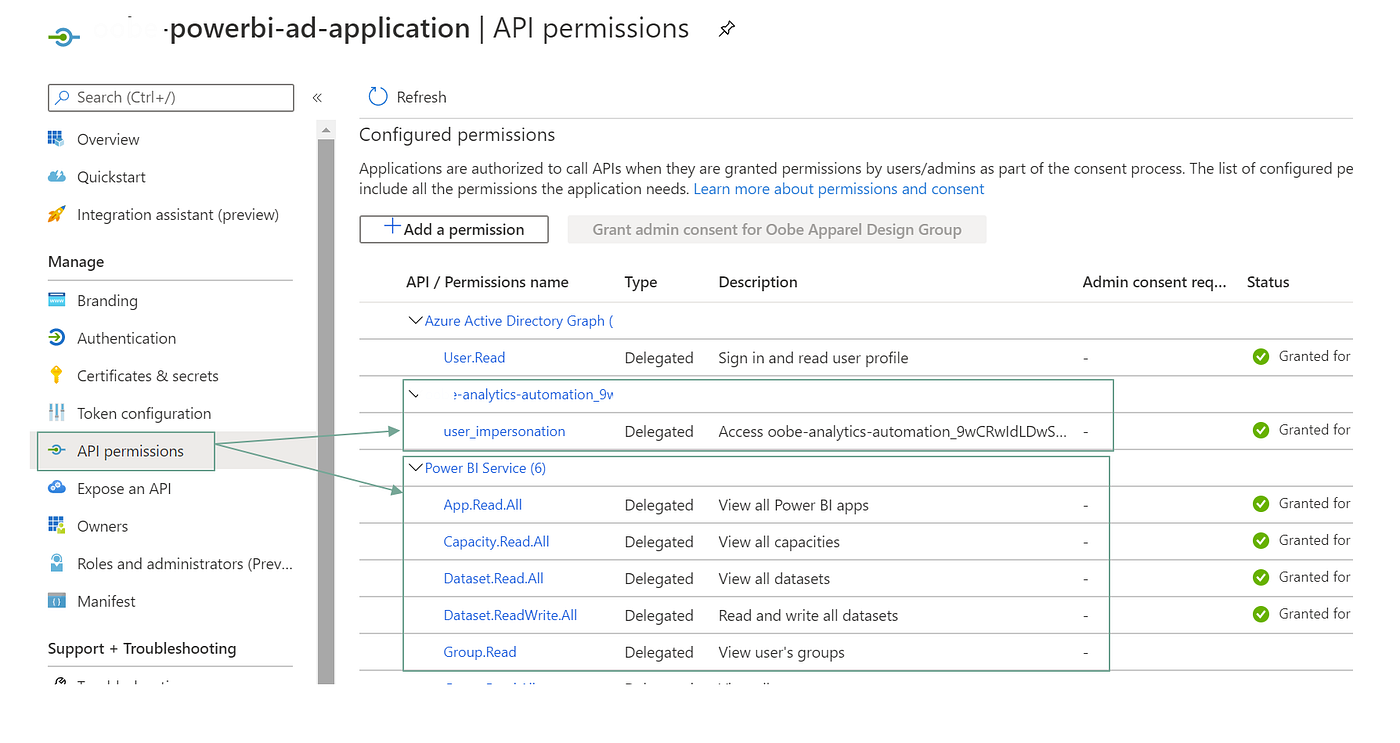Click inside the Search (Ctrl+/) field

pos(170,97)
